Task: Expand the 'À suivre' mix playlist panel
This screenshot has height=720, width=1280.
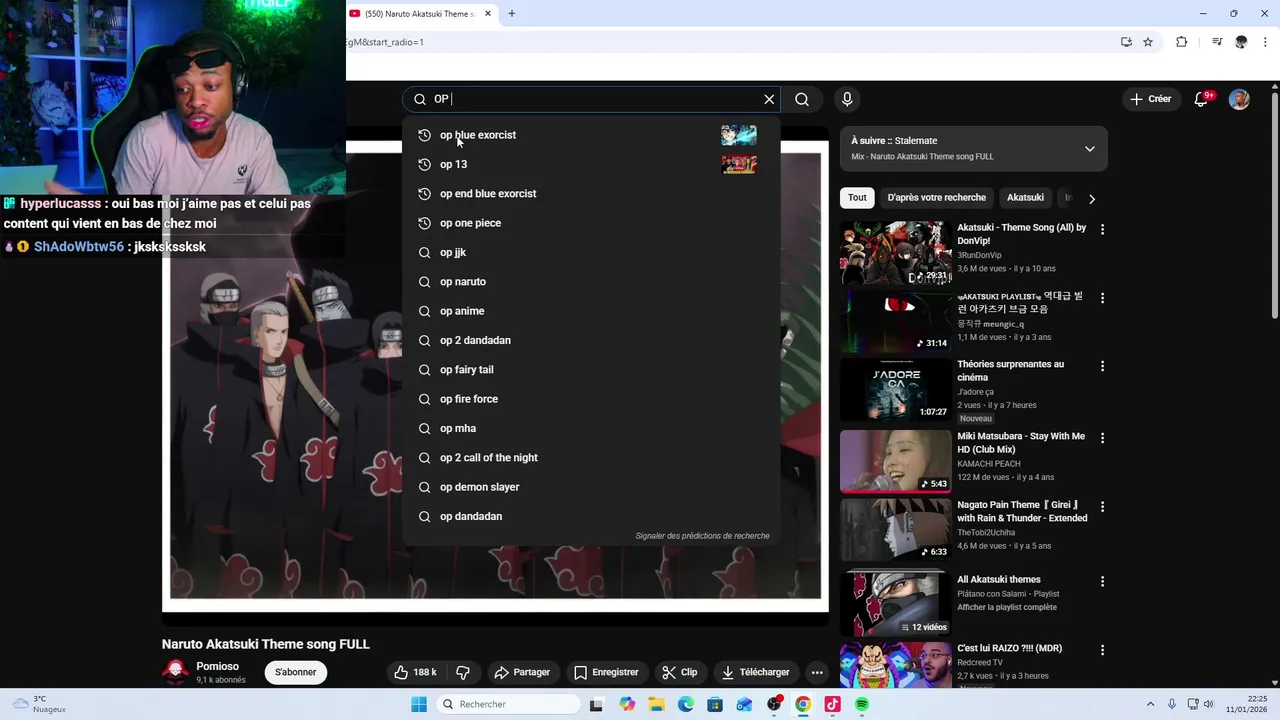Action: click(1090, 149)
